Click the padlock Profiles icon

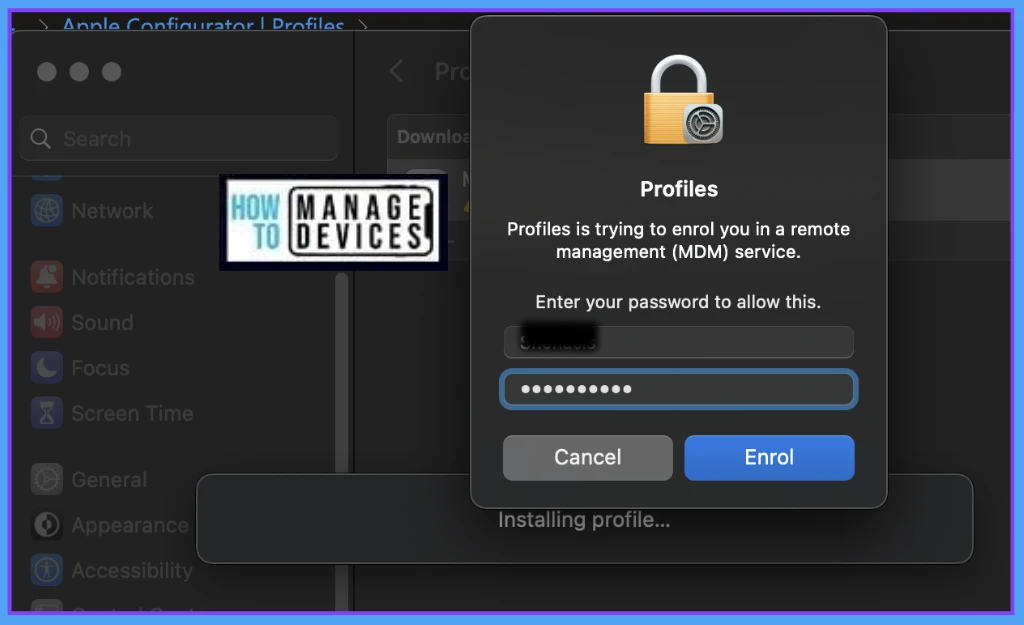(682, 99)
